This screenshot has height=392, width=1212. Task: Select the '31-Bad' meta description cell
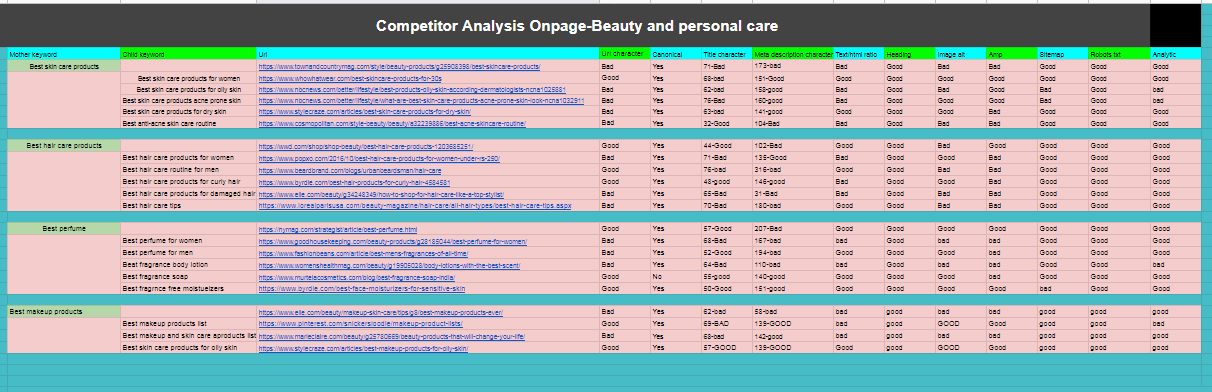[793, 194]
